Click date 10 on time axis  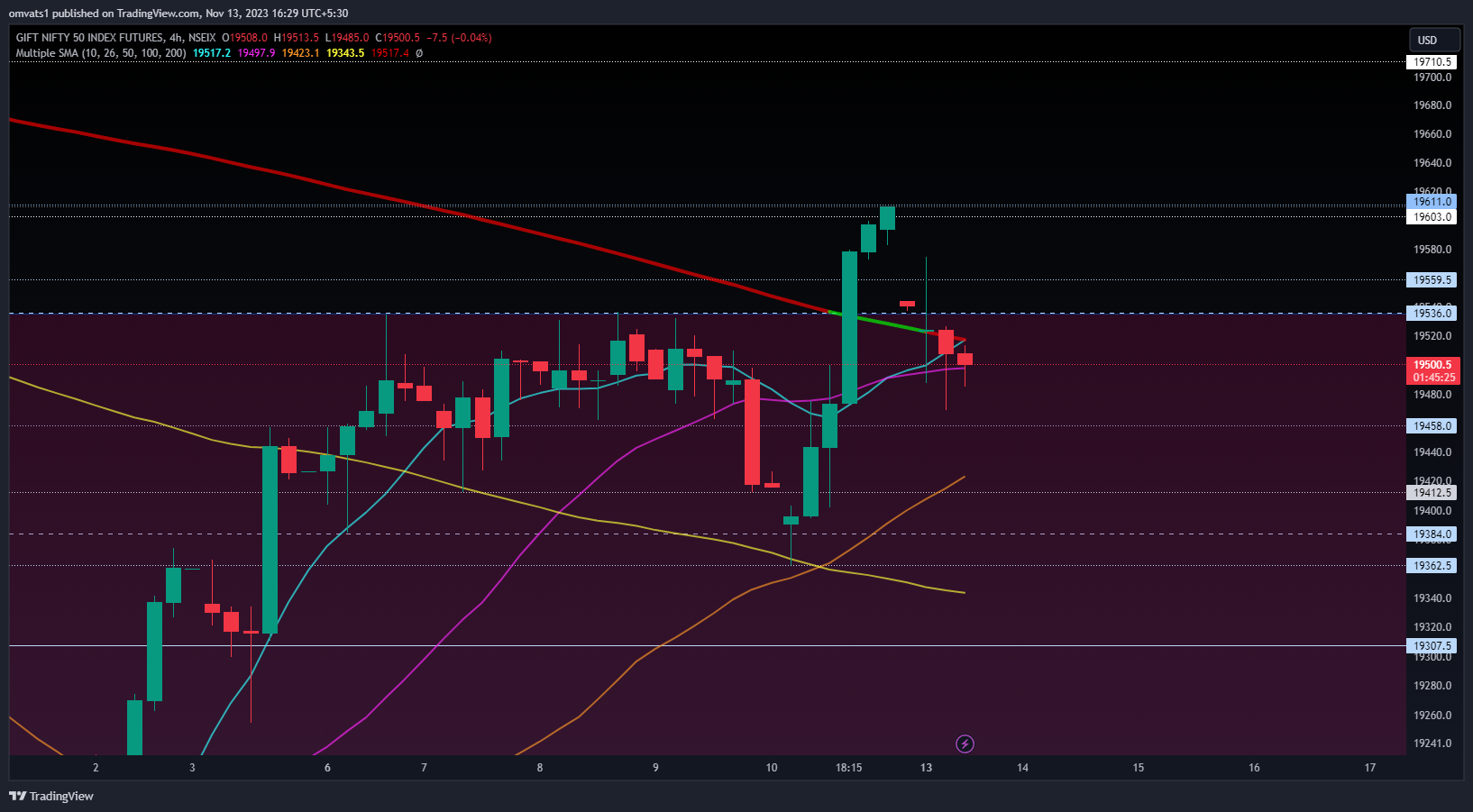772,768
